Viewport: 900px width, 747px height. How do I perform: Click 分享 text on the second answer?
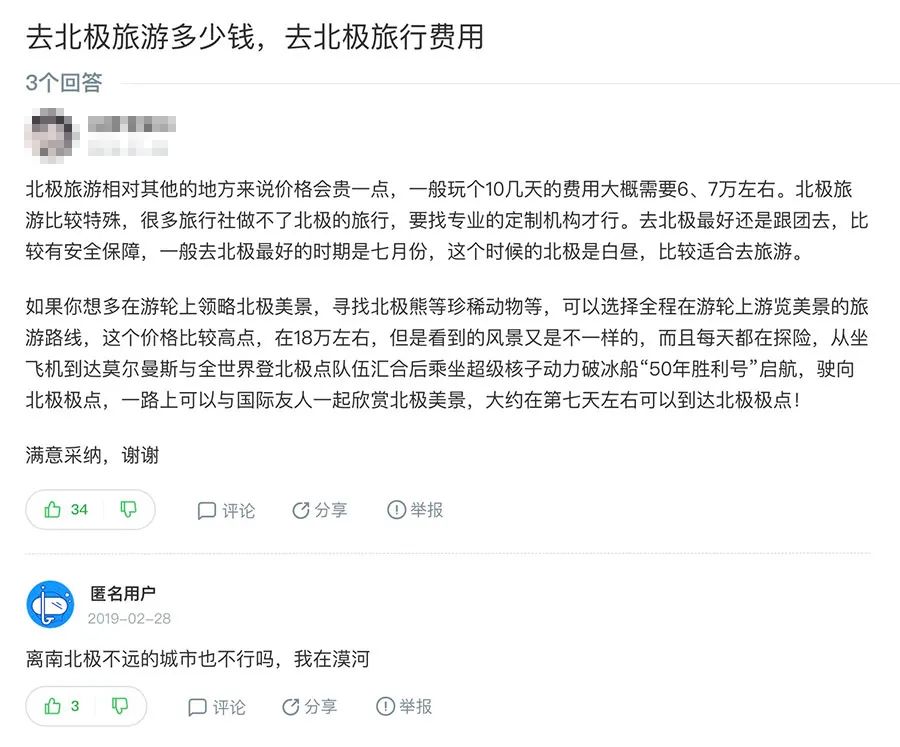320,706
